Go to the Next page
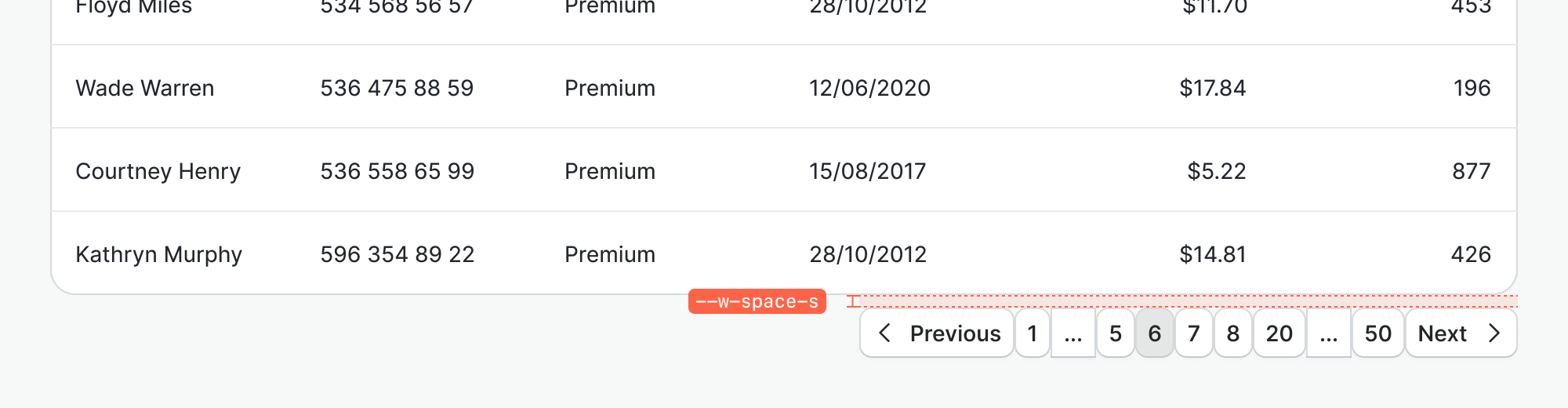Screen dimensions: 1568x408 pos(1461,333)
